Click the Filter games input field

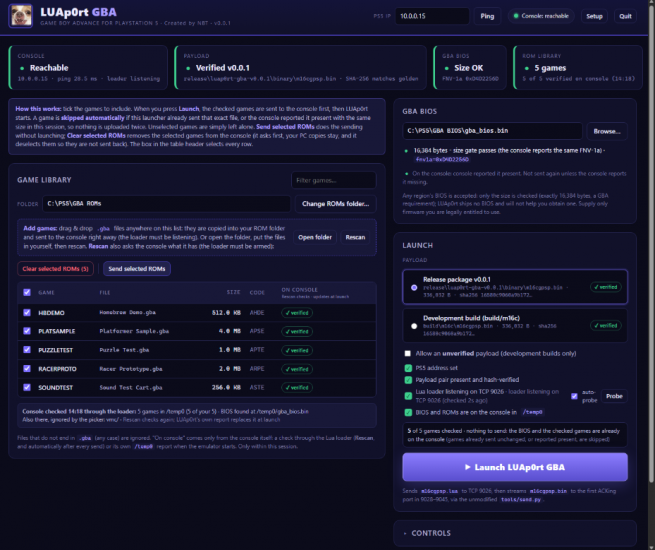[x=333, y=180]
